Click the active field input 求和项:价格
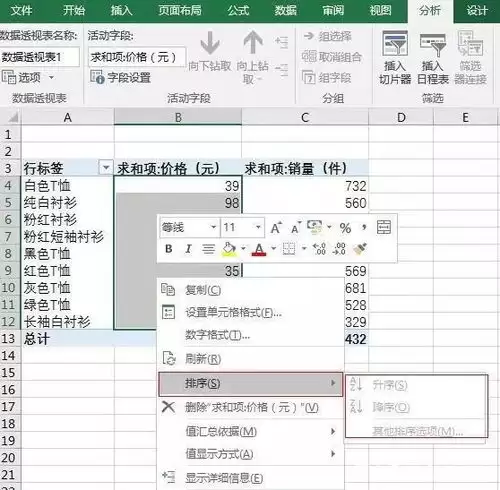The height and width of the screenshot is (490, 500). [x=137, y=57]
